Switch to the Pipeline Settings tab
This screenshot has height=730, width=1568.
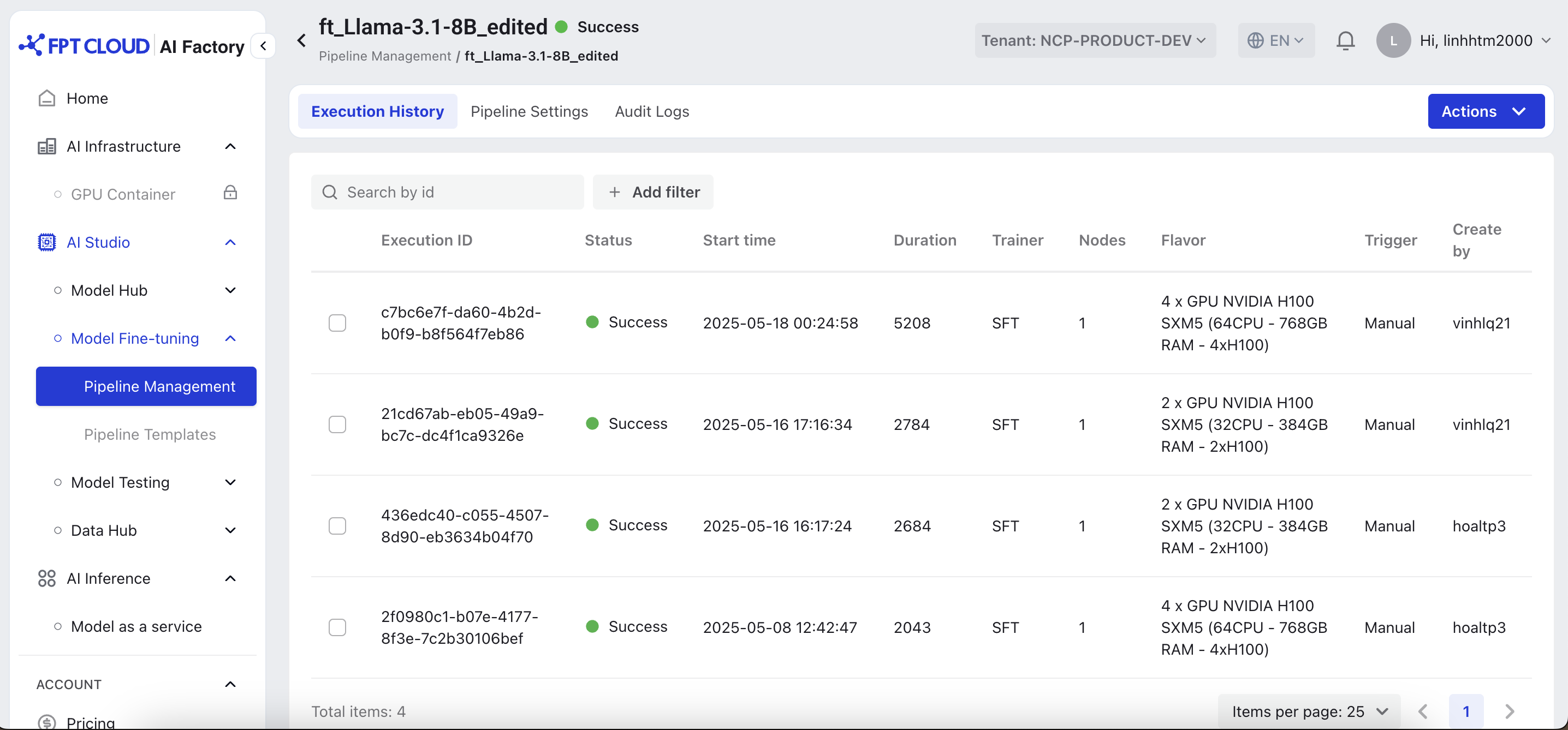tap(529, 111)
